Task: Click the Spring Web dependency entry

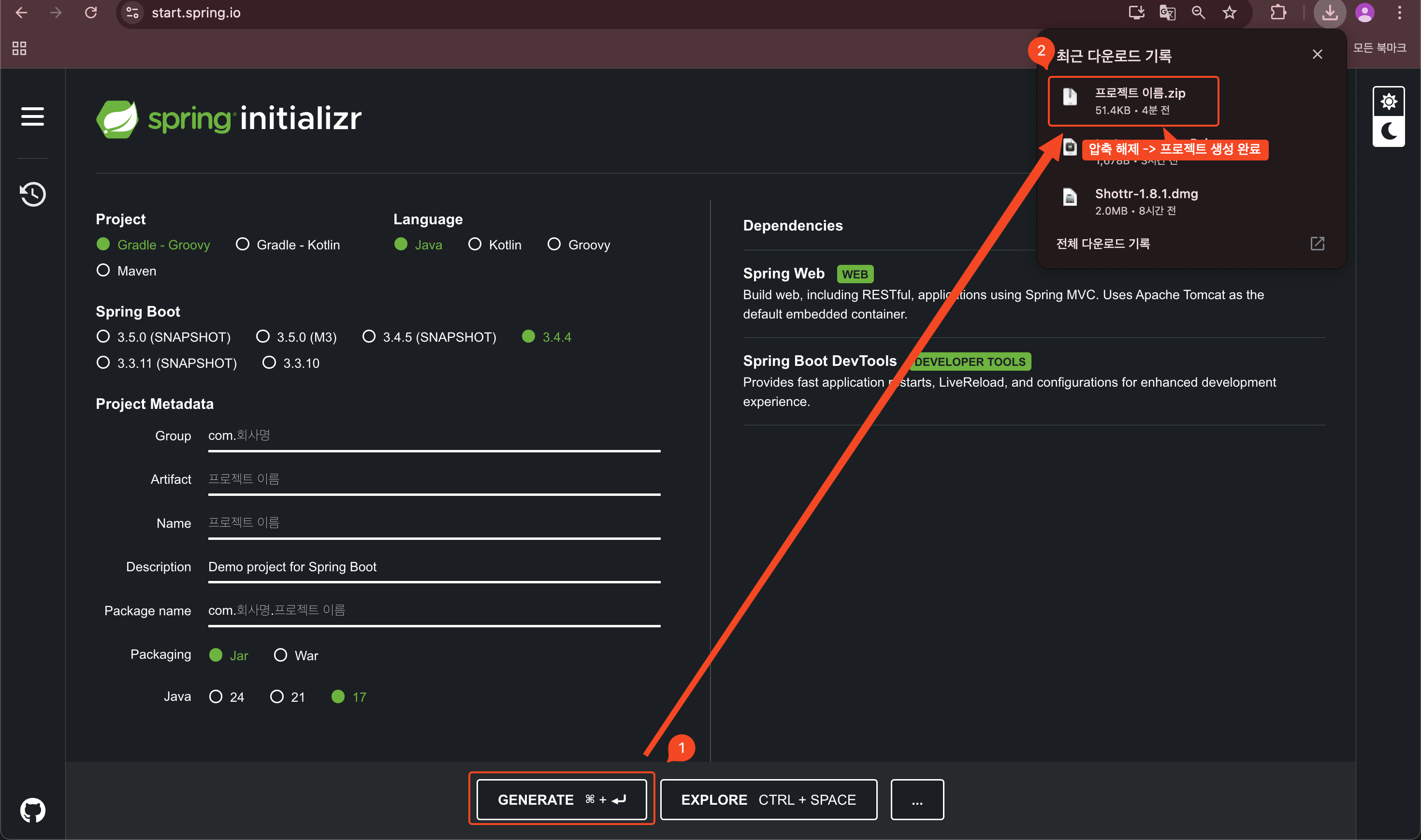Action: coord(1034,293)
